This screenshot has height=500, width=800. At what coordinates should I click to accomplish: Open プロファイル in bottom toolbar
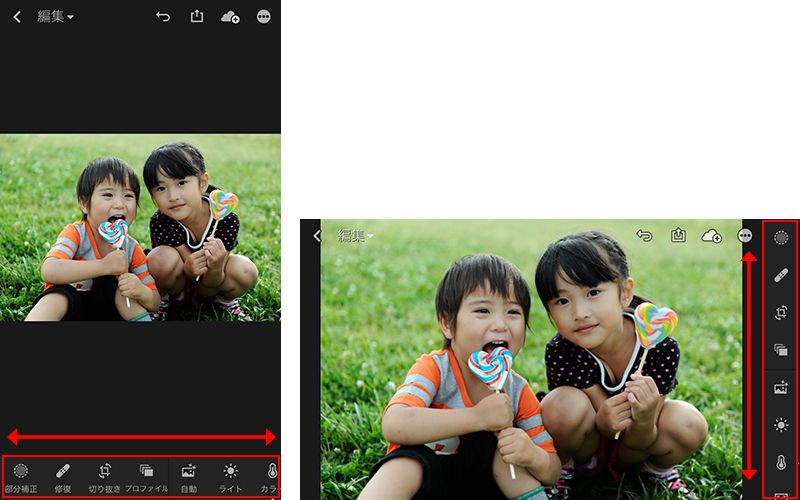[146, 478]
